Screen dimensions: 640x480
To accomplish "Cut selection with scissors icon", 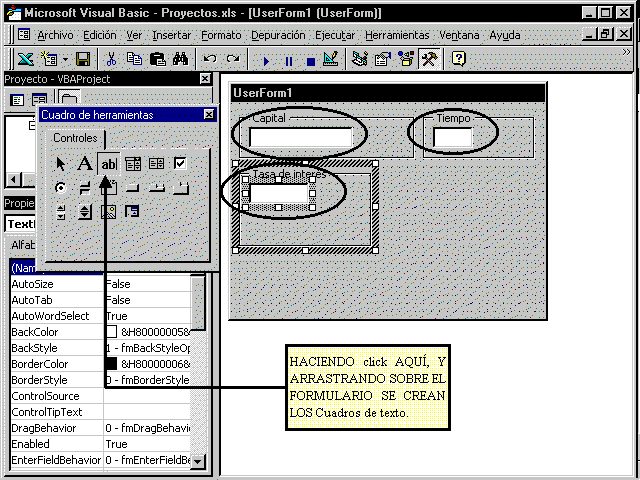I will tap(111, 60).
